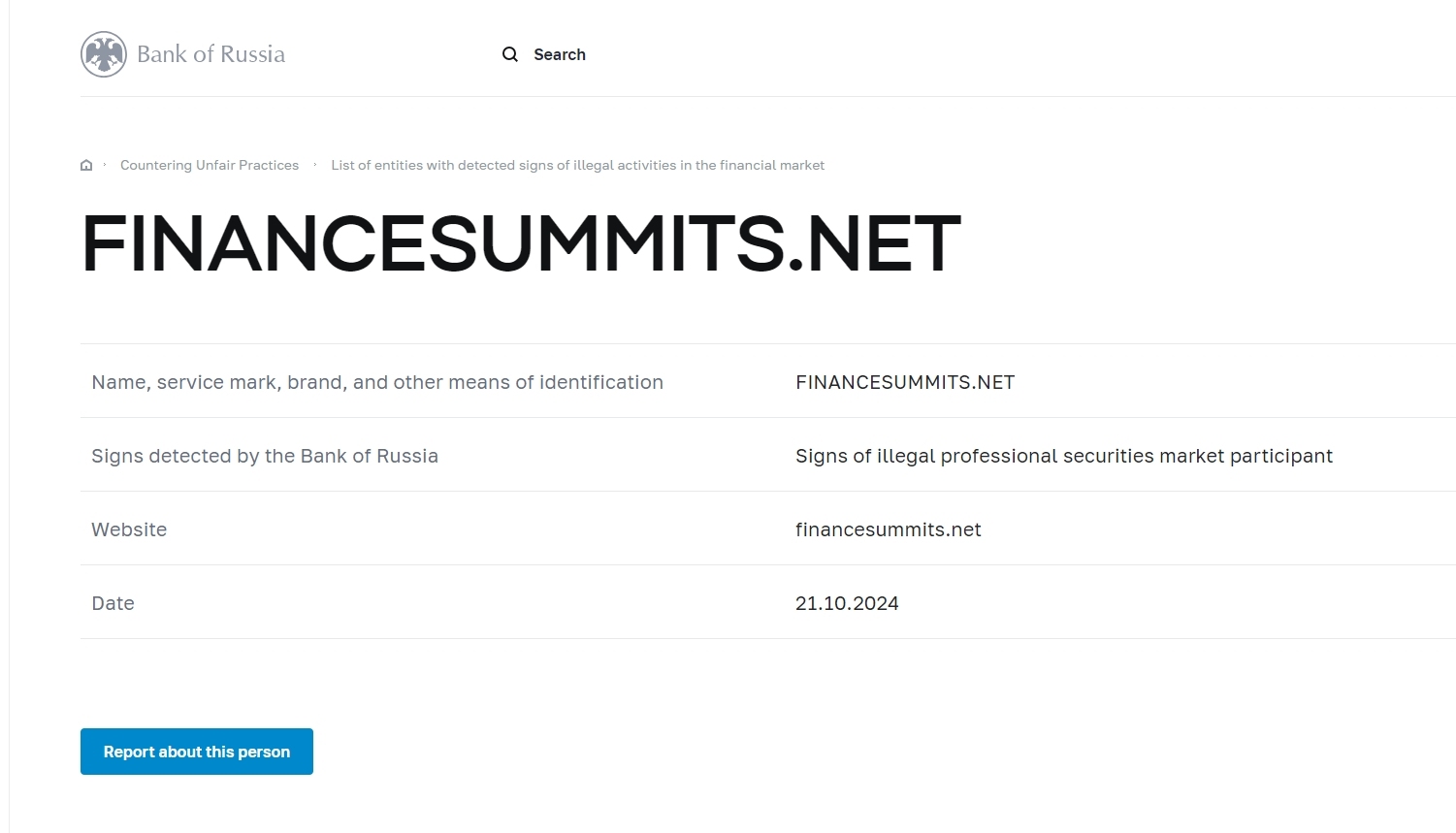Click Signs detected by the Bank of Russia label
Screen dimensions: 1456x833
pyautogui.click(x=265, y=456)
